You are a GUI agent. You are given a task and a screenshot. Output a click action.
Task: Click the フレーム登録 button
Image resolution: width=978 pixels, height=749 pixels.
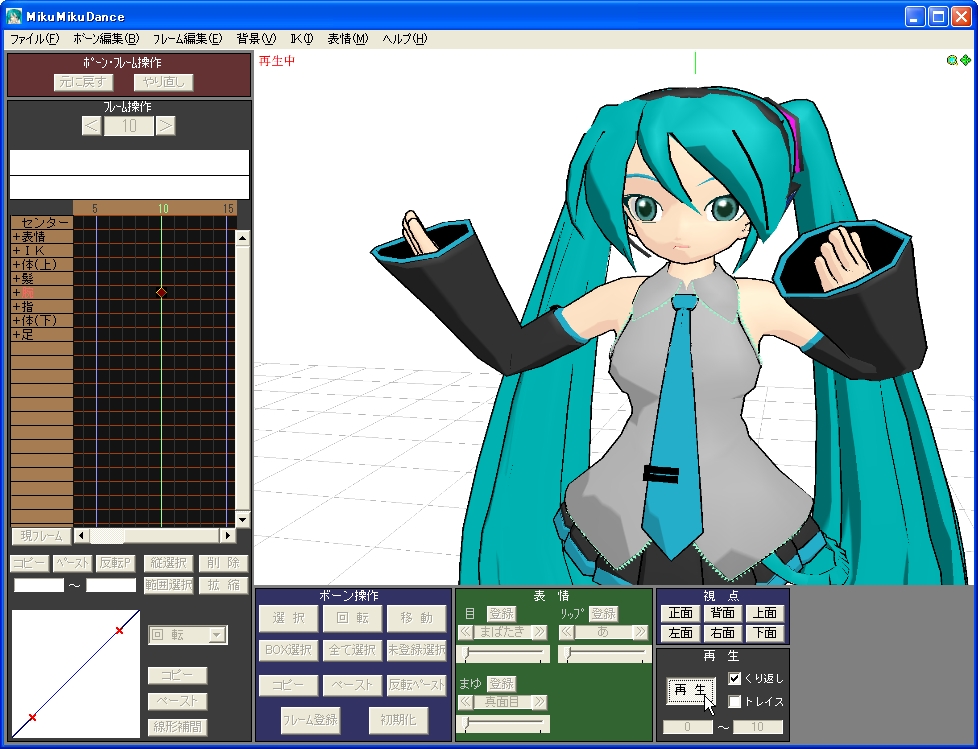pos(310,720)
